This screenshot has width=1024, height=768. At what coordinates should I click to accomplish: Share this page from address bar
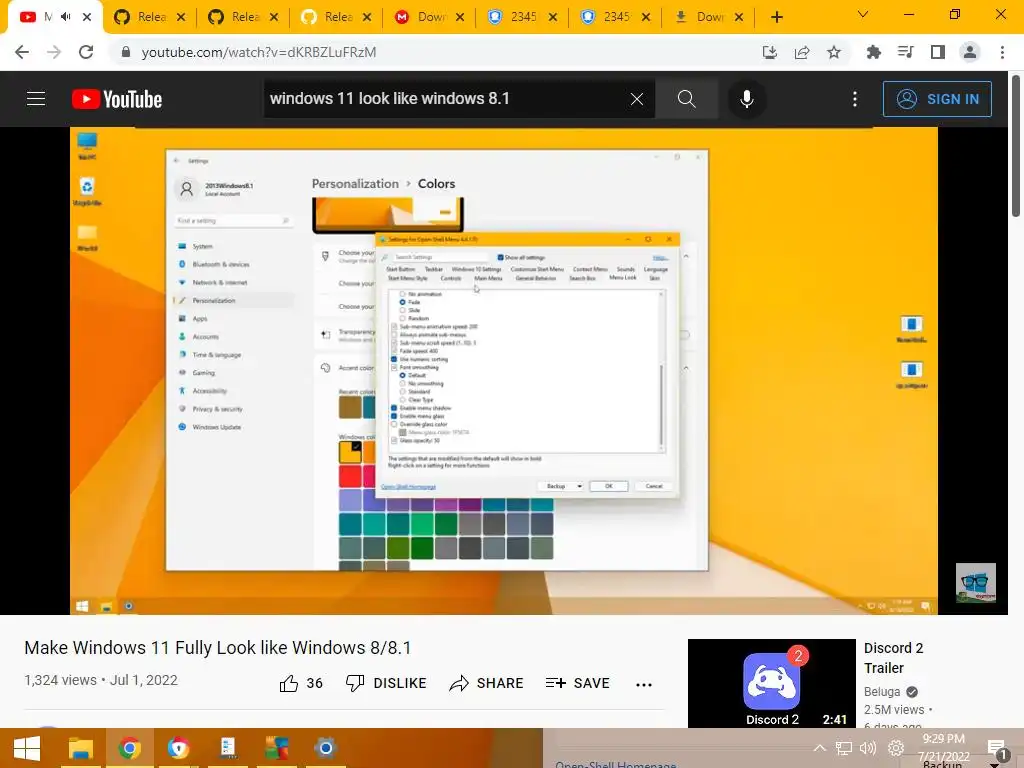point(802,52)
